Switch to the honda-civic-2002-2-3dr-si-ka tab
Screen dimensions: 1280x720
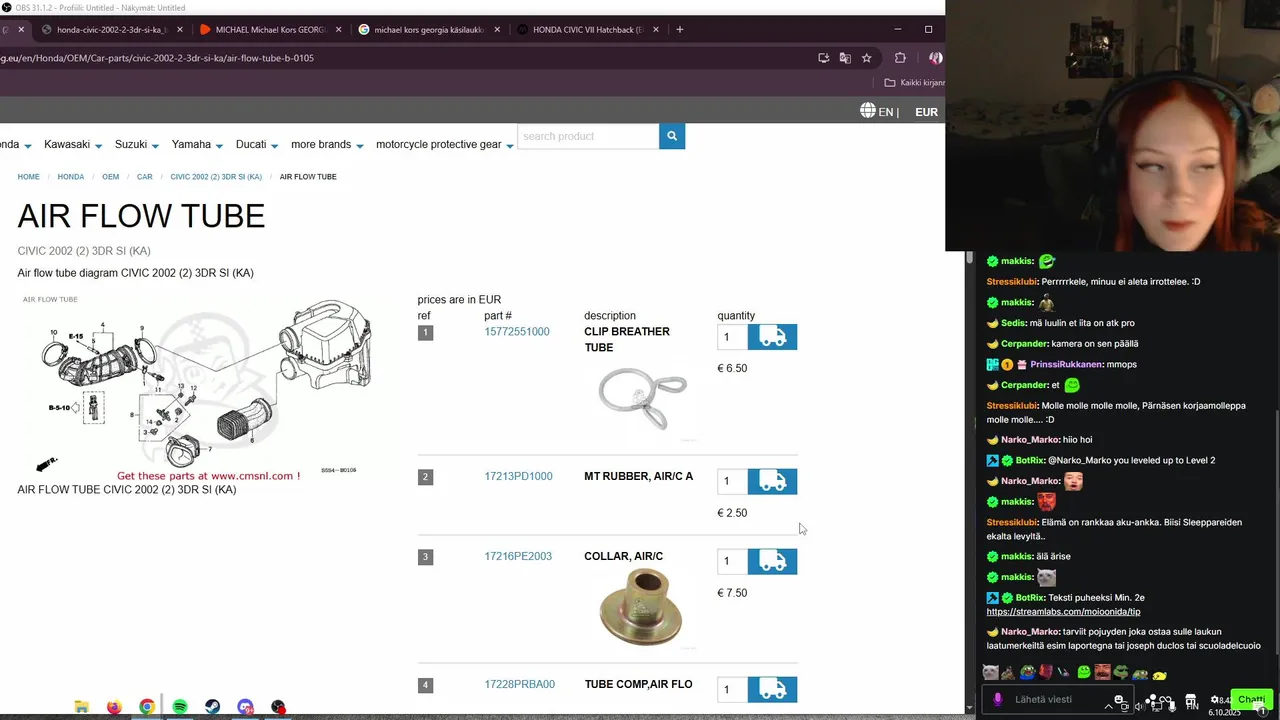click(110, 30)
